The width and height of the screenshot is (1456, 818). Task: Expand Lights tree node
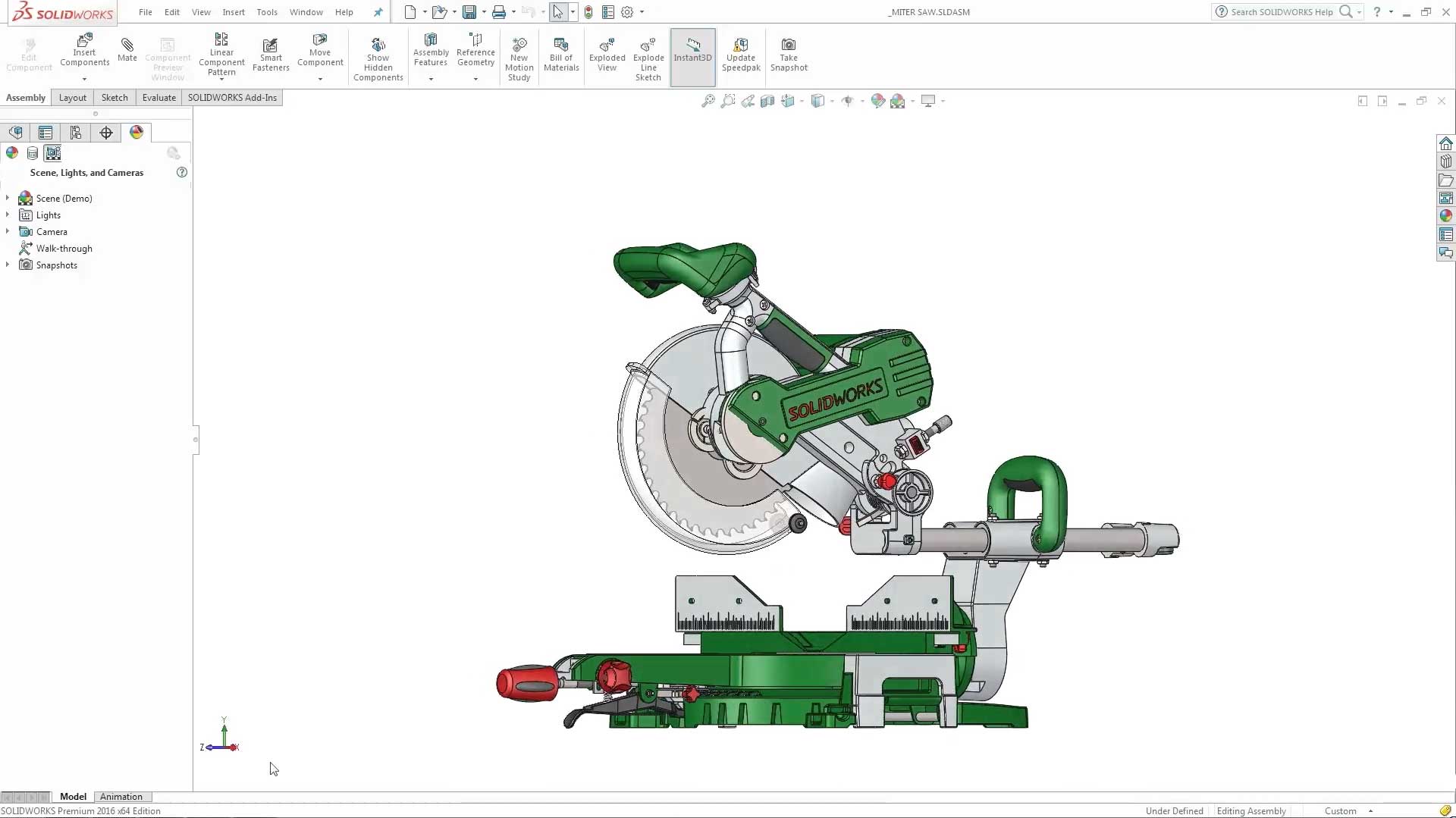pyautogui.click(x=8, y=215)
